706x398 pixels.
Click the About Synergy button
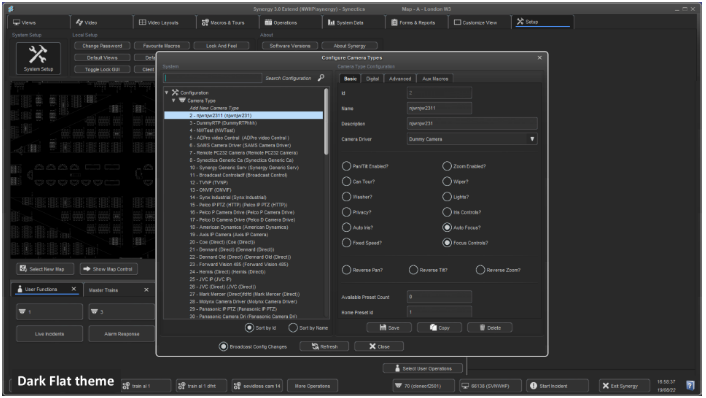pos(349,46)
